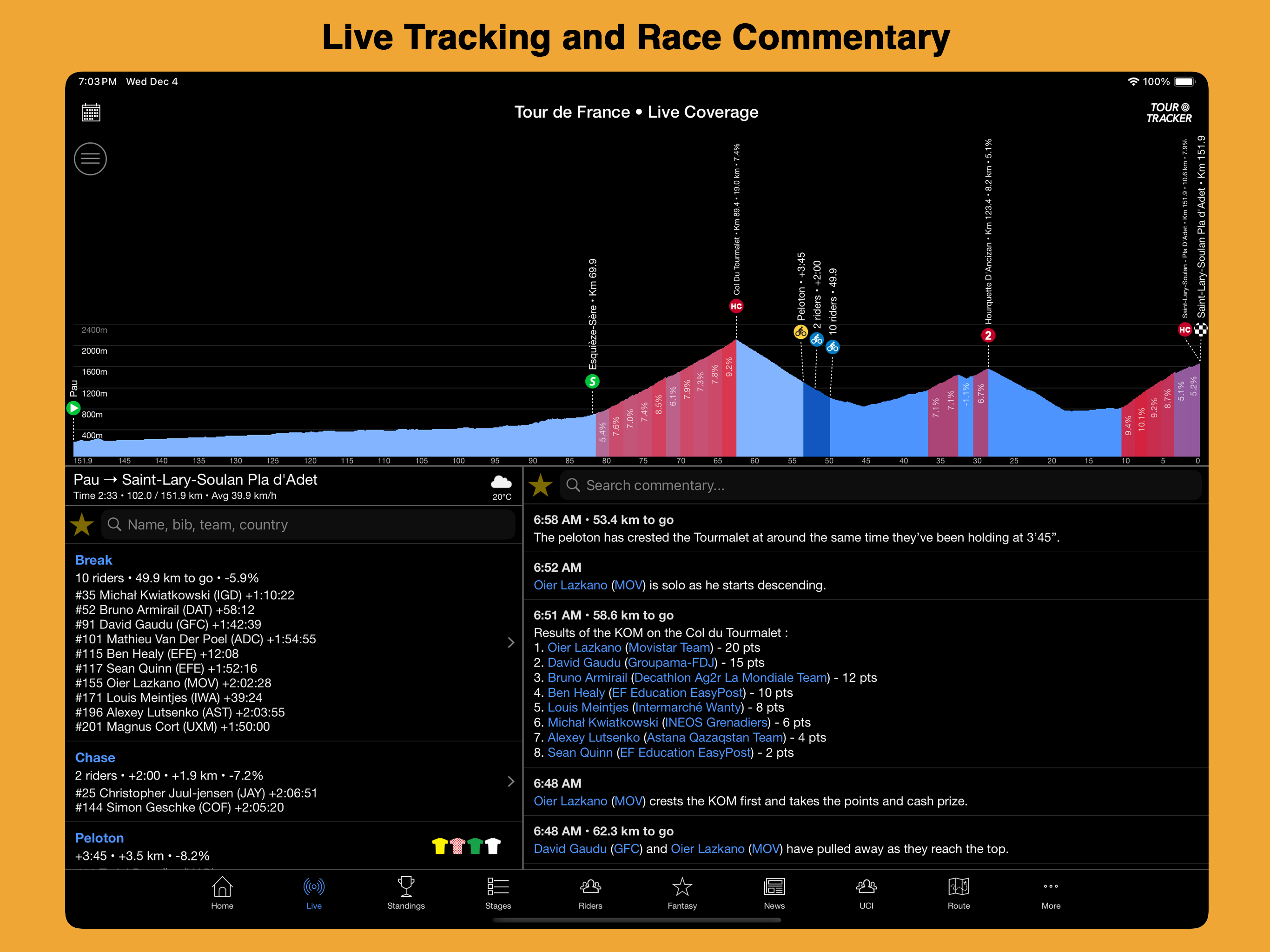Toggle the commentary favorites star

click(x=540, y=486)
